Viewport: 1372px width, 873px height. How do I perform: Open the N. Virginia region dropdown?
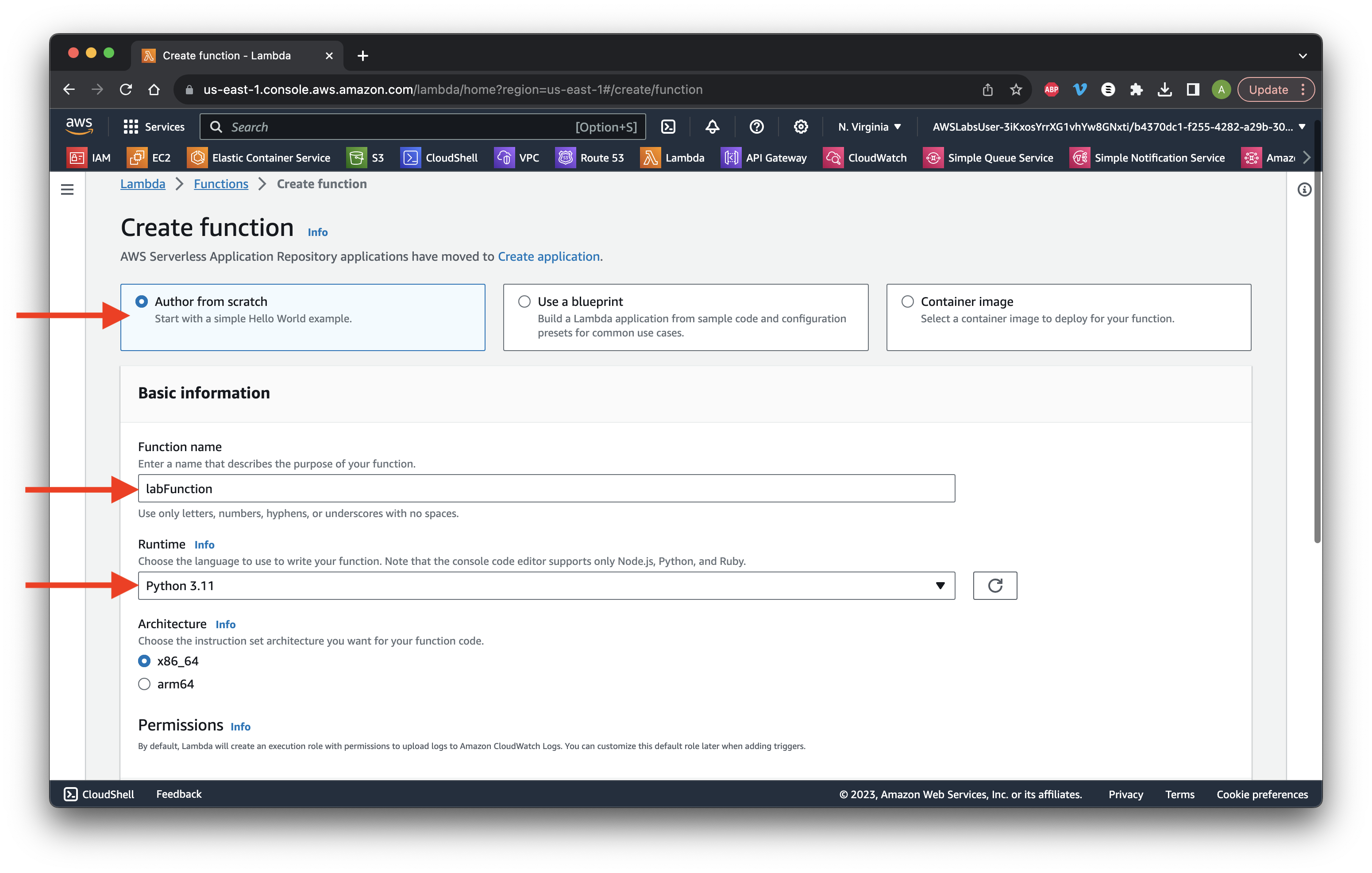click(869, 127)
